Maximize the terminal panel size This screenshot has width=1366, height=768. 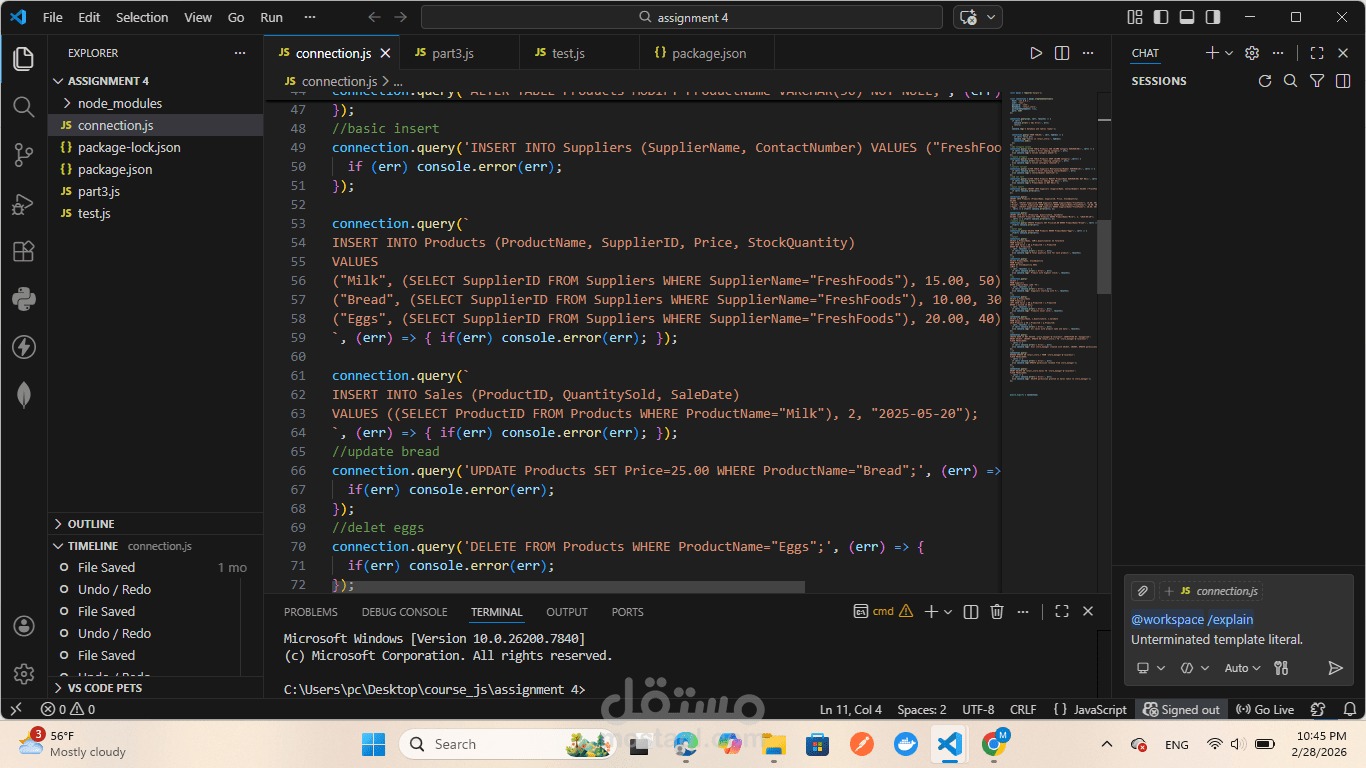click(x=1062, y=611)
